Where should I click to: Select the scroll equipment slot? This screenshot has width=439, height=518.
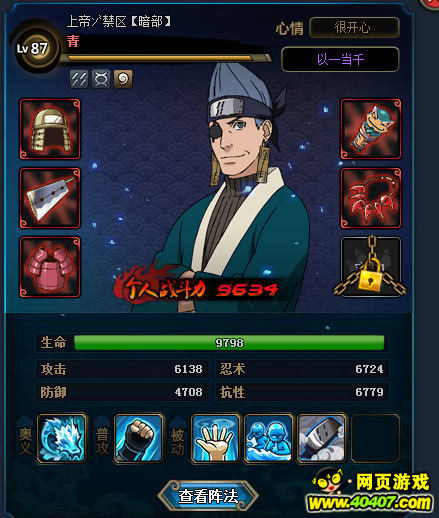[371, 129]
